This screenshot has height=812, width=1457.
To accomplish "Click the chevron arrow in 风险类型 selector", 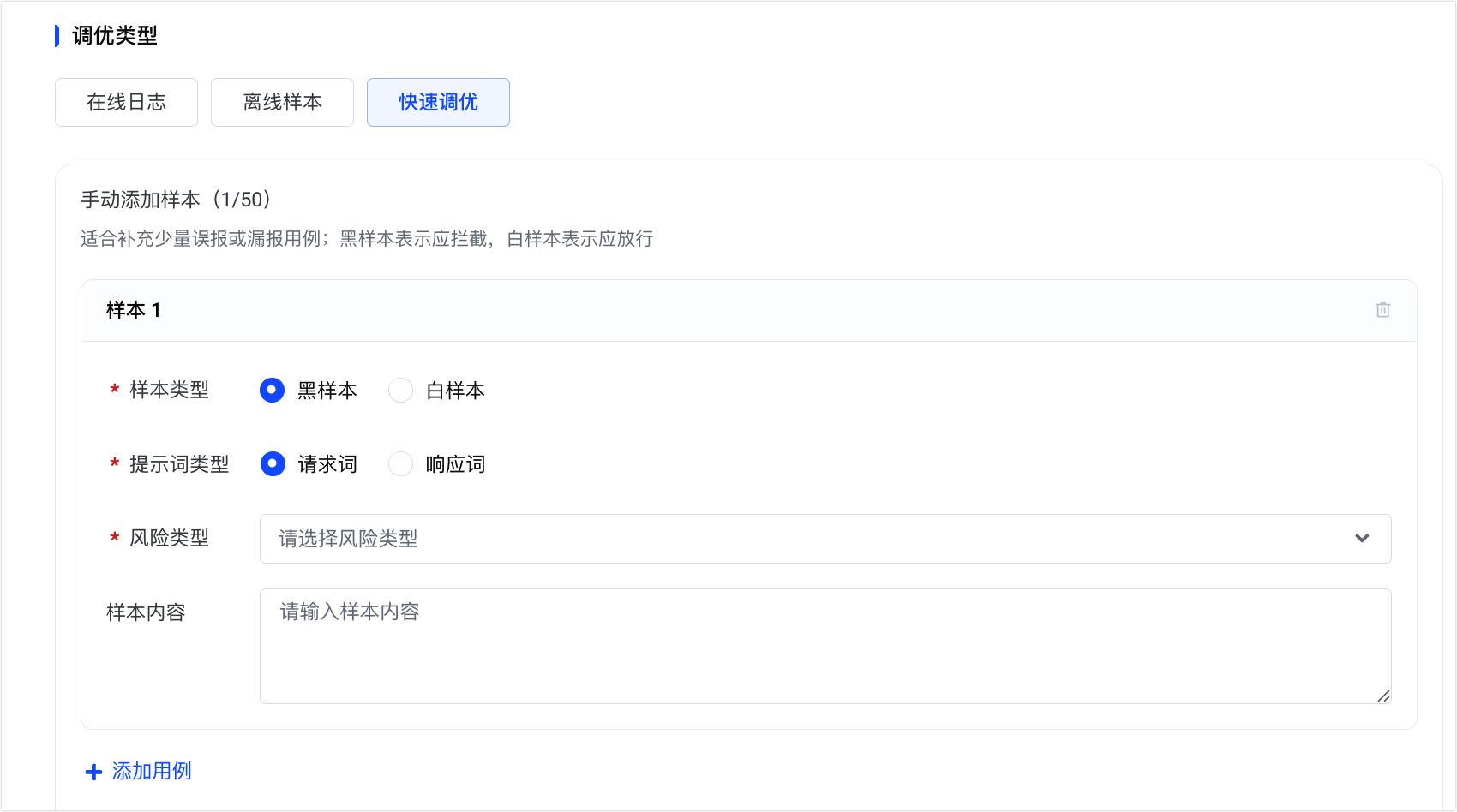I will [x=1362, y=539].
